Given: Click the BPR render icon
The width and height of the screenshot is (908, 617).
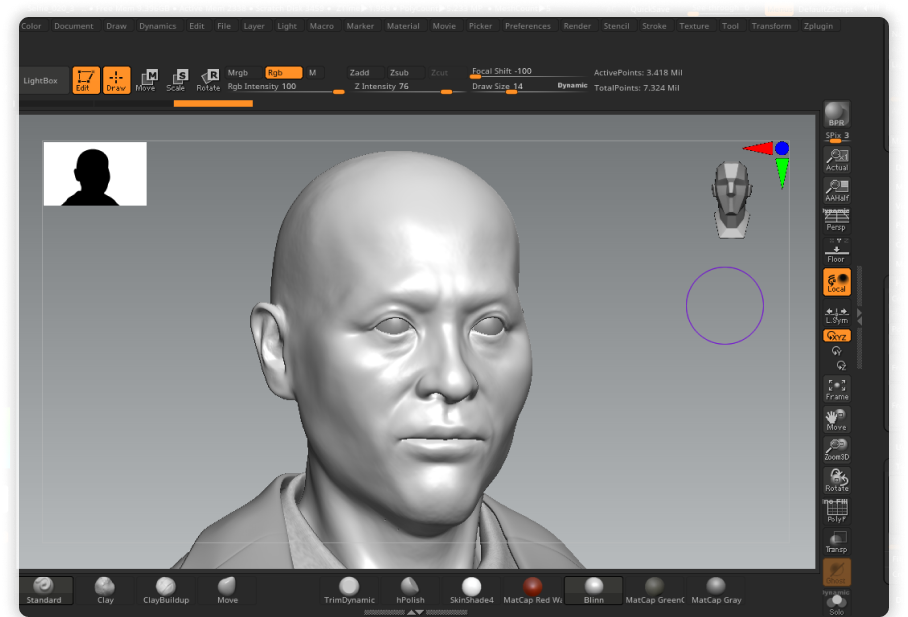Looking at the screenshot, I should click(837, 115).
